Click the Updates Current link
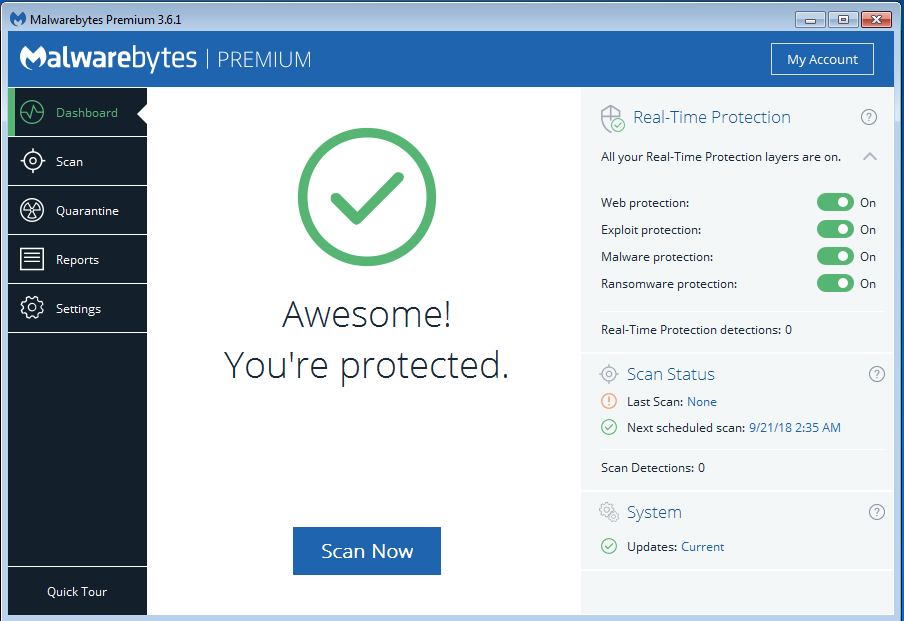The width and height of the screenshot is (904, 621). pos(702,547)
